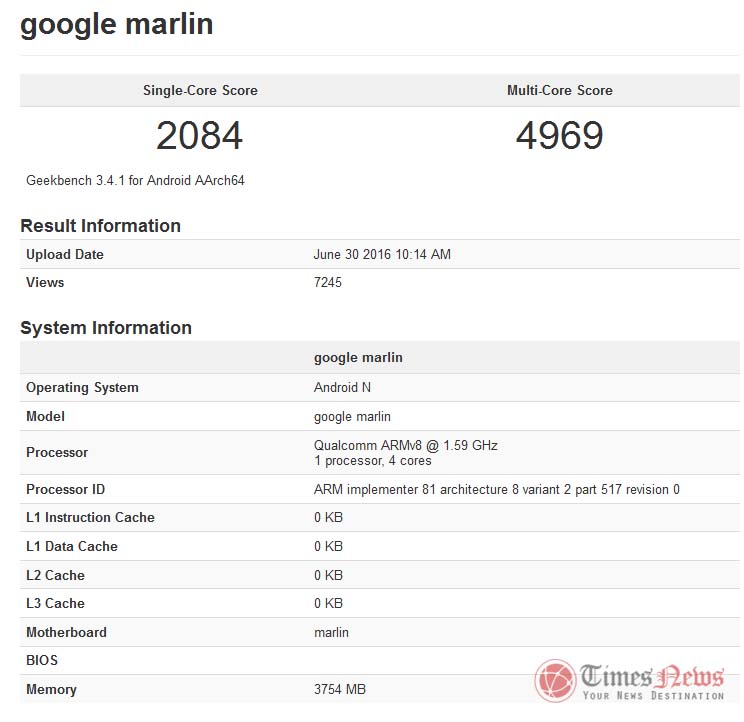Image resolution: width=744 pixels, height=722 pixels.
Task: Click the Model row value google marlin
Action: coord(352,416)
